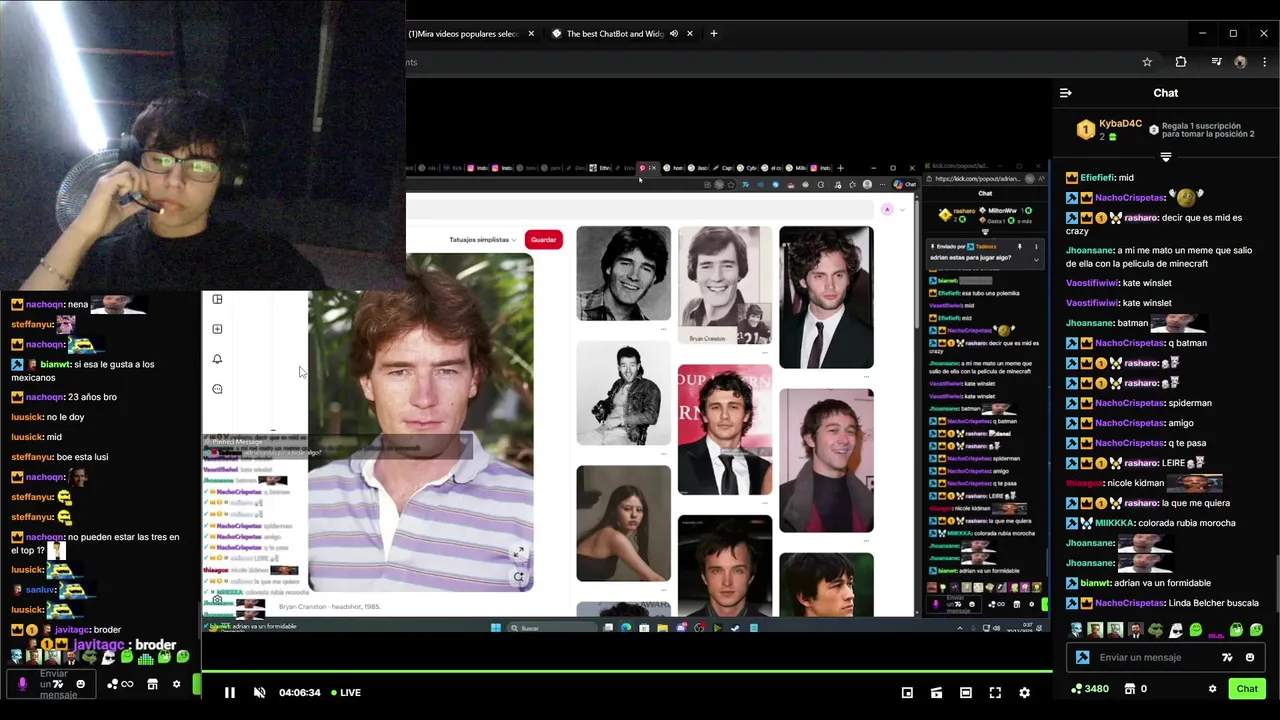Open the red carpet man pin
1280x720 pixels.
coord(725,429)
